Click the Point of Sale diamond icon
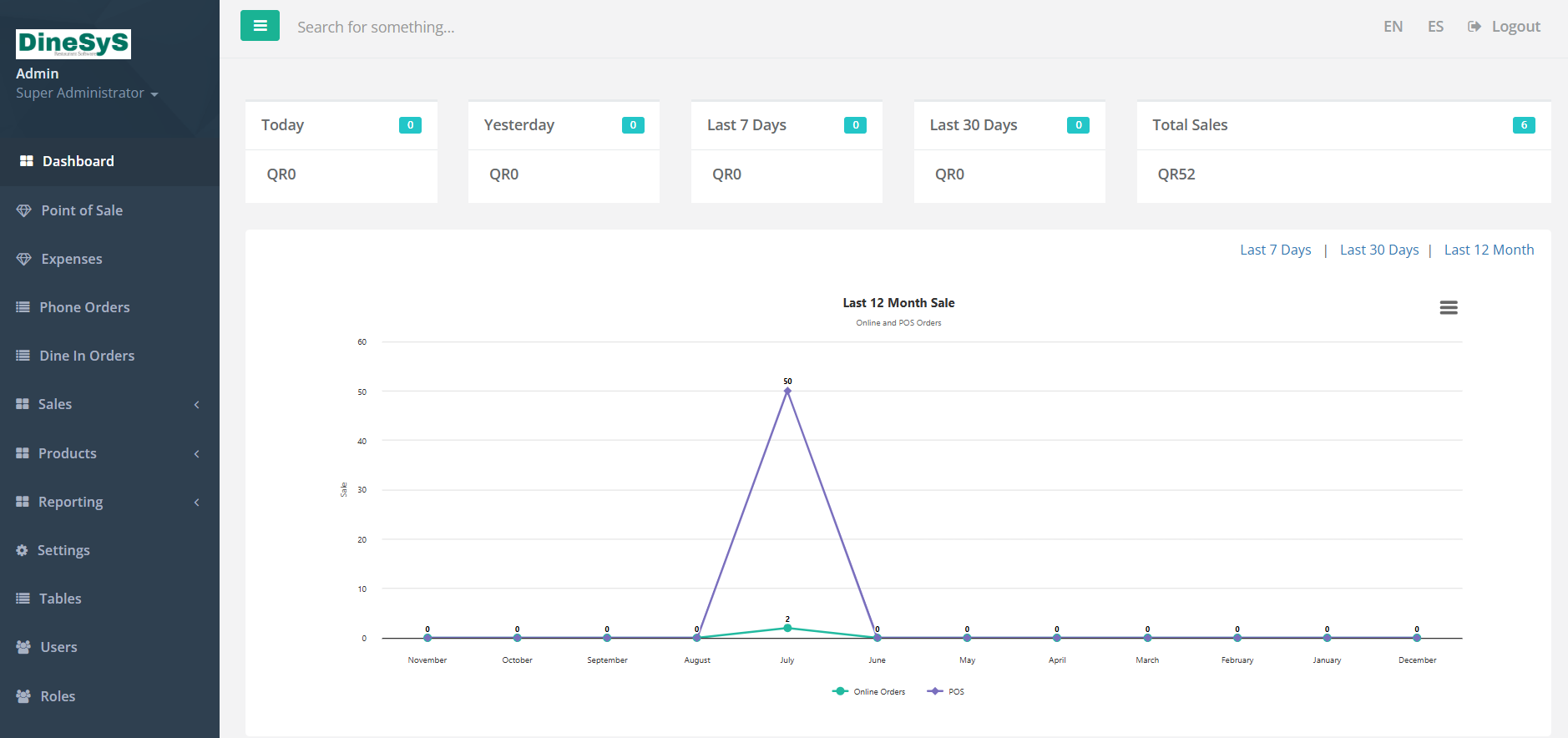This screenshot has height=738, width=1568. click(24, 210)
